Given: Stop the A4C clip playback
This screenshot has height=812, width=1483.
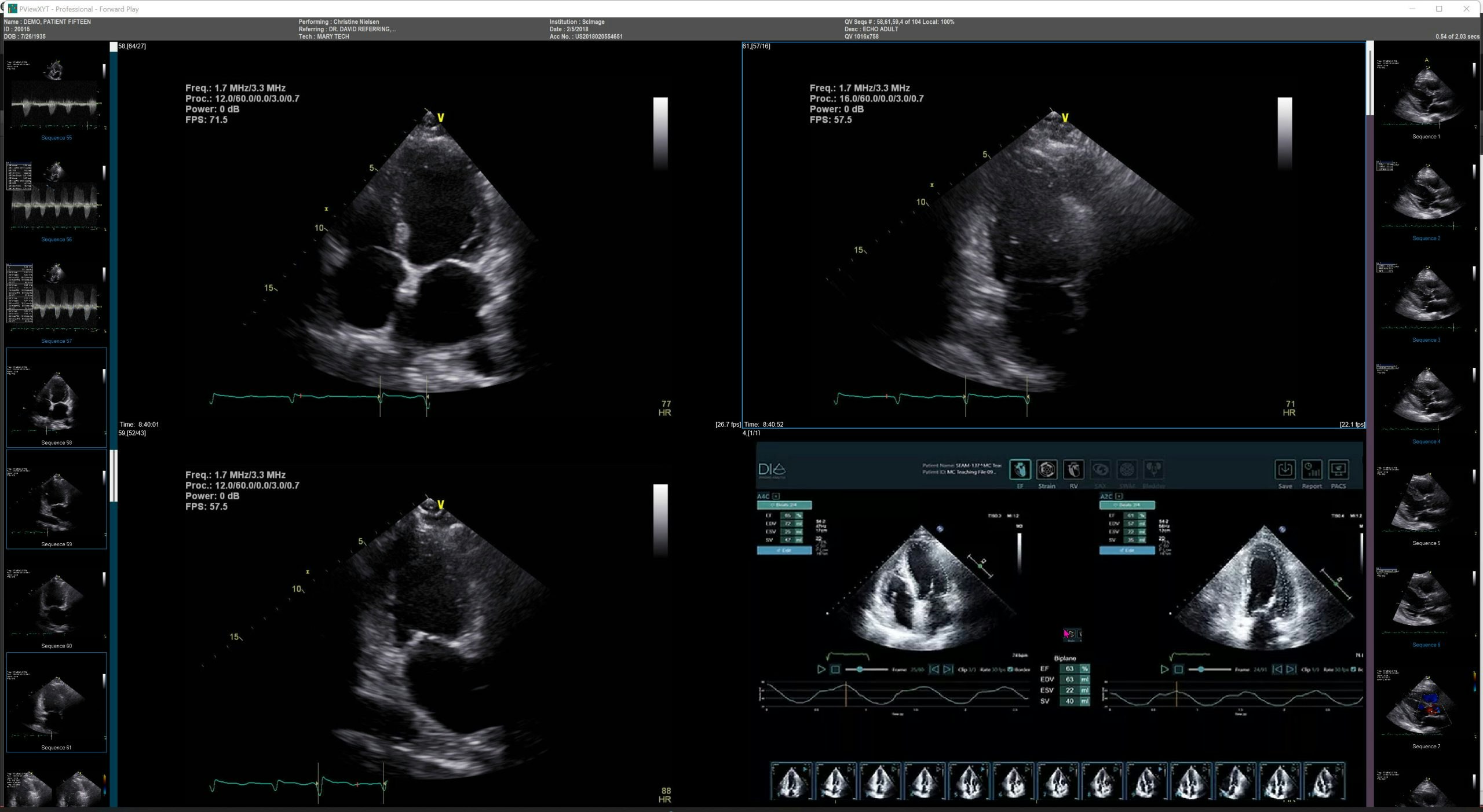Looking at the screenshot, I should click(835, 670).
